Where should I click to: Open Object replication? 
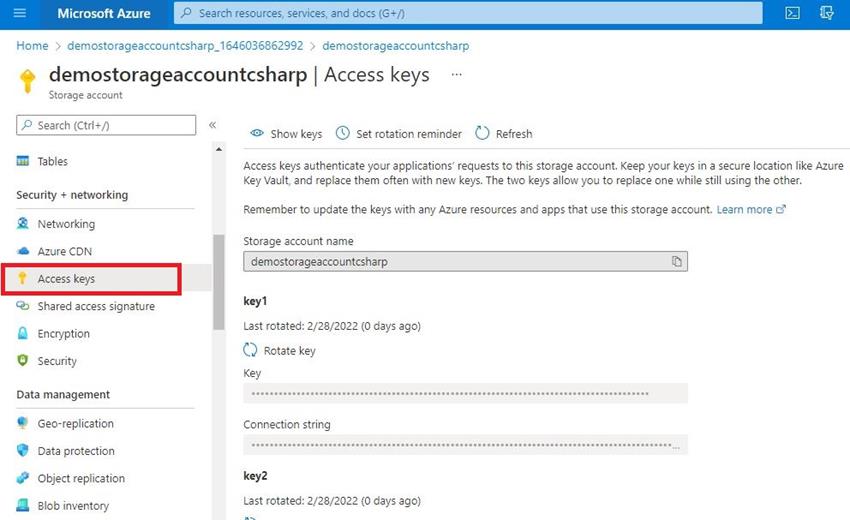click(81, 479)
